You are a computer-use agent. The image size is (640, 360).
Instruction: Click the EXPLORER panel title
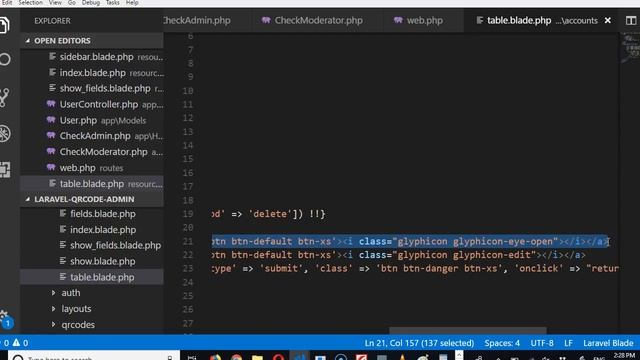tap(52, 20)
